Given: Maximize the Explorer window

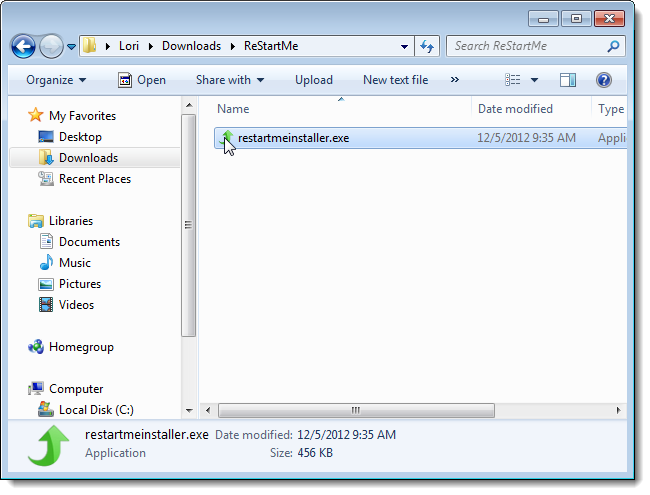Looking at the screenshot, I should pos(576,19).
